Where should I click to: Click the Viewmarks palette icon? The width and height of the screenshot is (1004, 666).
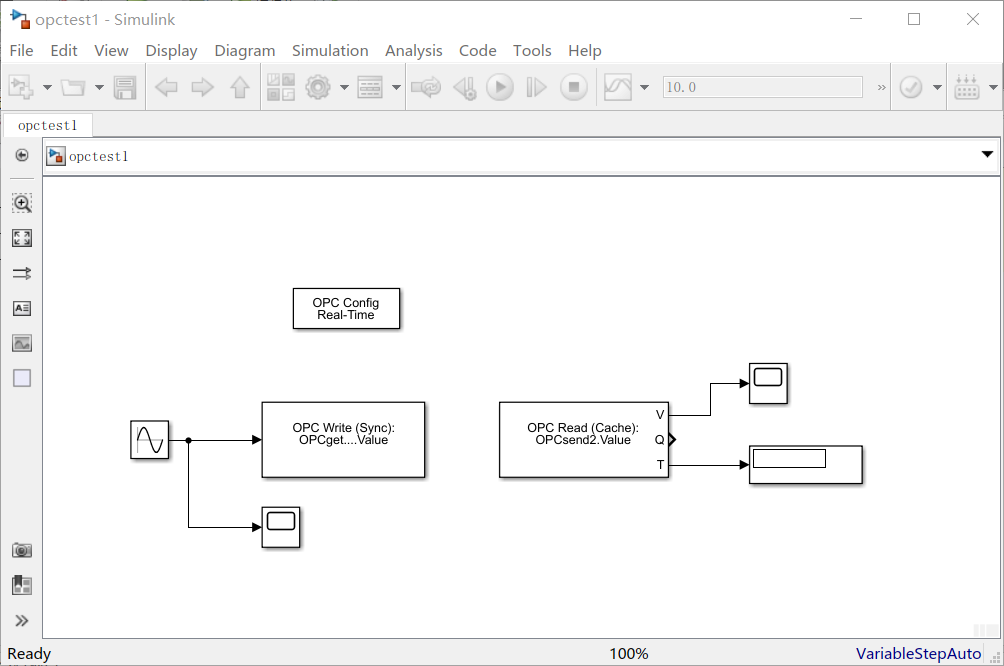coord(22,585)
